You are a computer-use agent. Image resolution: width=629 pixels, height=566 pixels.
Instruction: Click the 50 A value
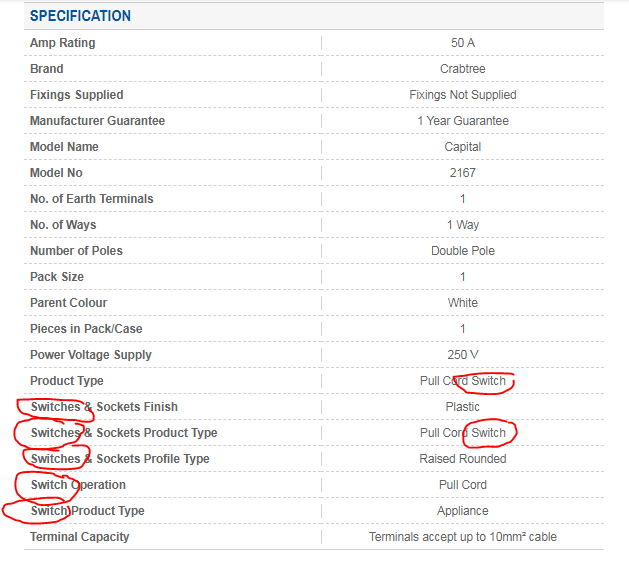tap(463, 43)
